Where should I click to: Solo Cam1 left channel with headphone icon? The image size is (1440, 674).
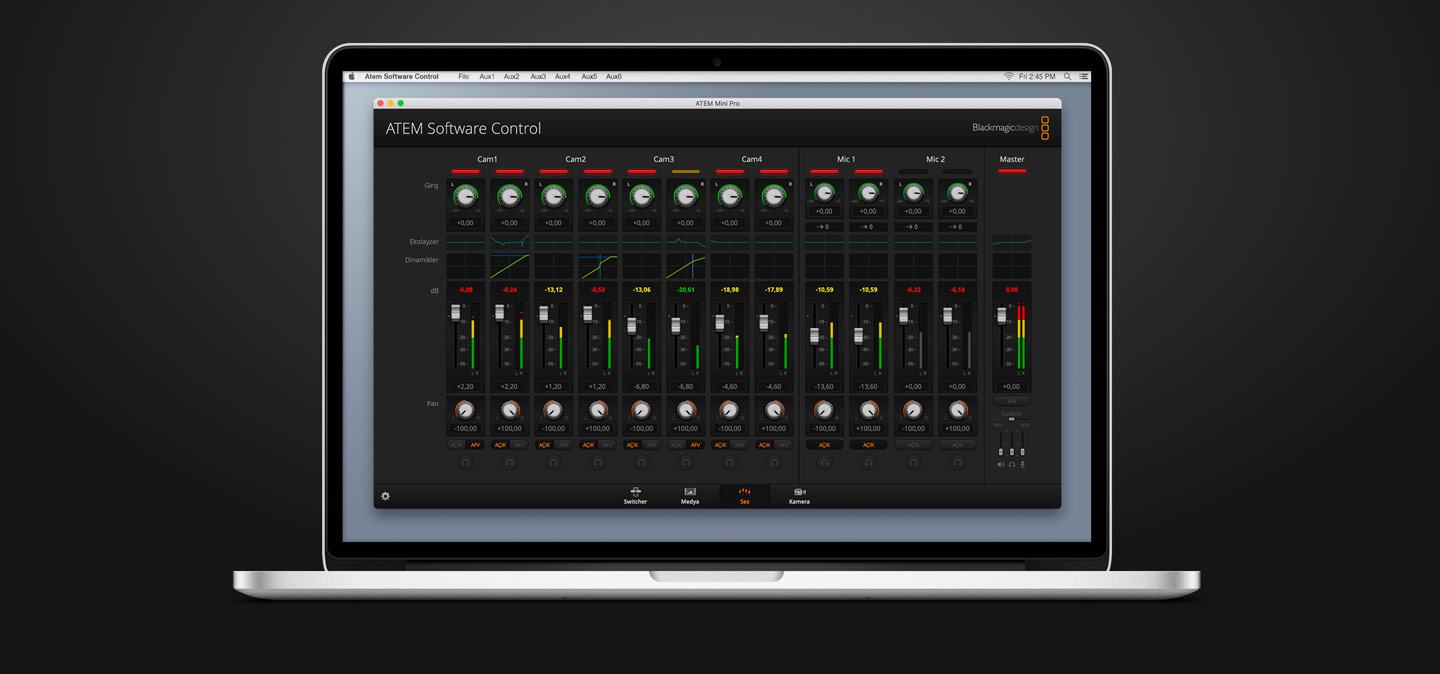pos(465,463)
